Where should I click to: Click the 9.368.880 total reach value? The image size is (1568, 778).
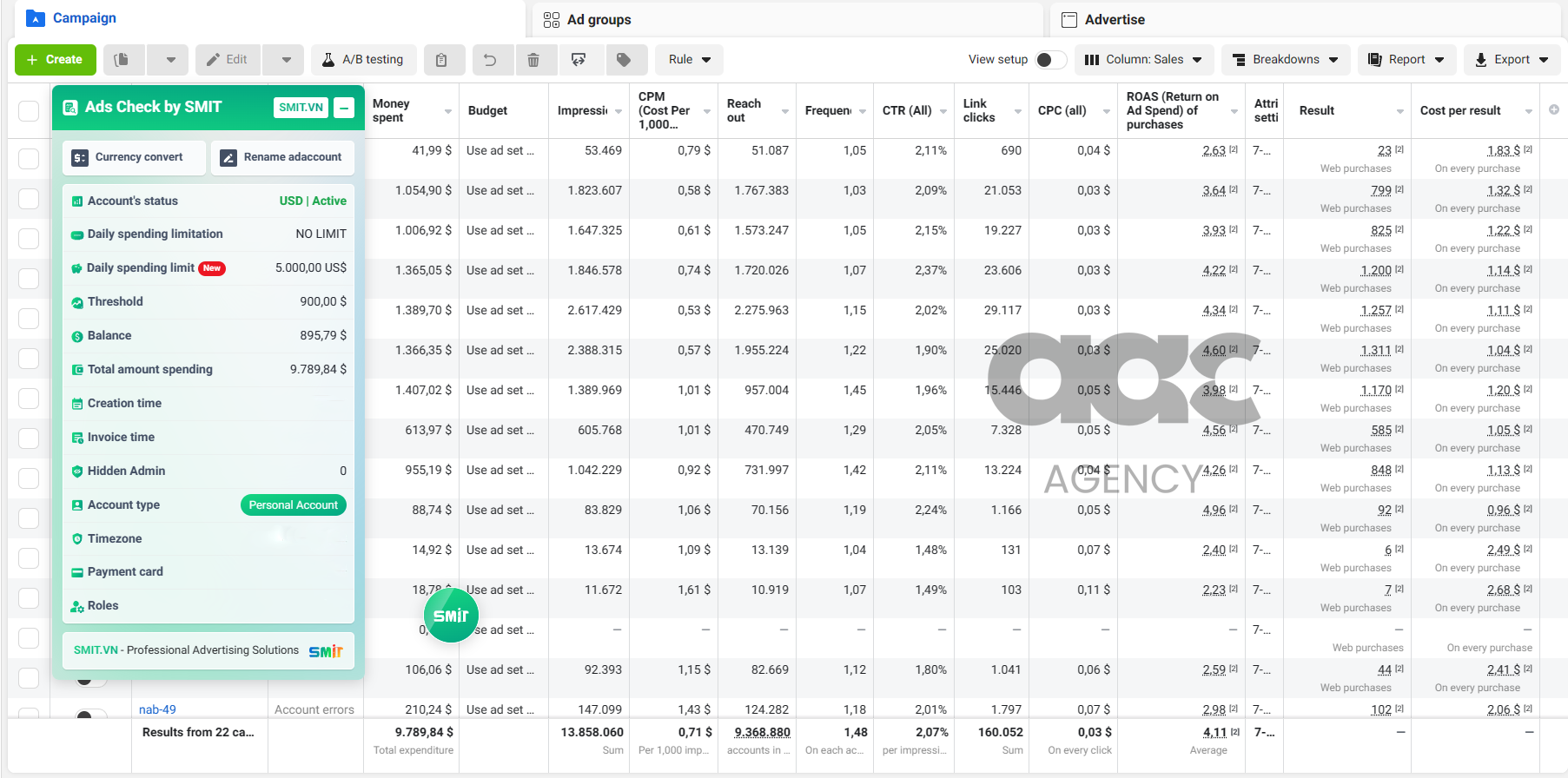coord(762,733)
